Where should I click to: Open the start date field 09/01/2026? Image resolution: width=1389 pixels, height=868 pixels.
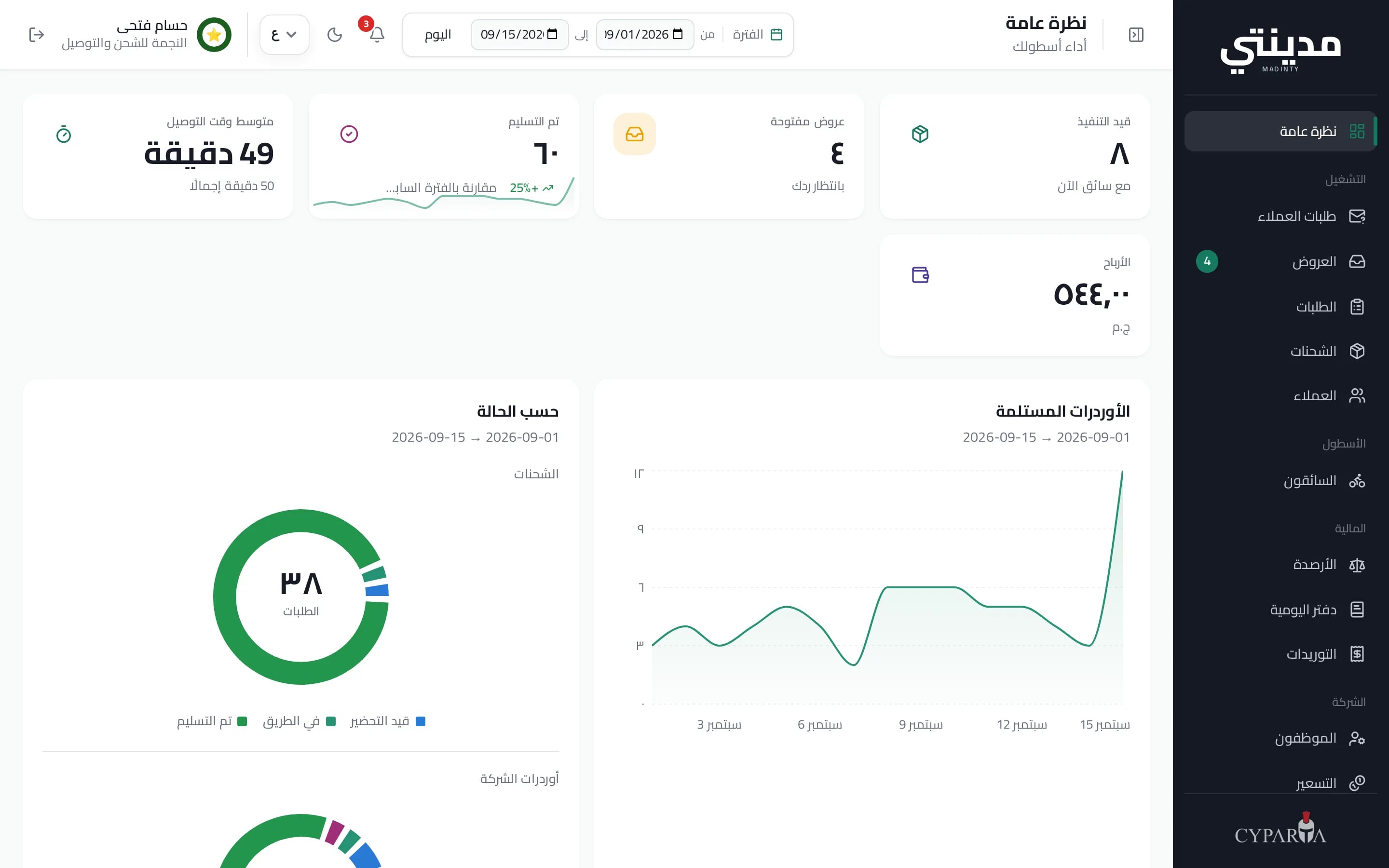[x=645, y=35]
